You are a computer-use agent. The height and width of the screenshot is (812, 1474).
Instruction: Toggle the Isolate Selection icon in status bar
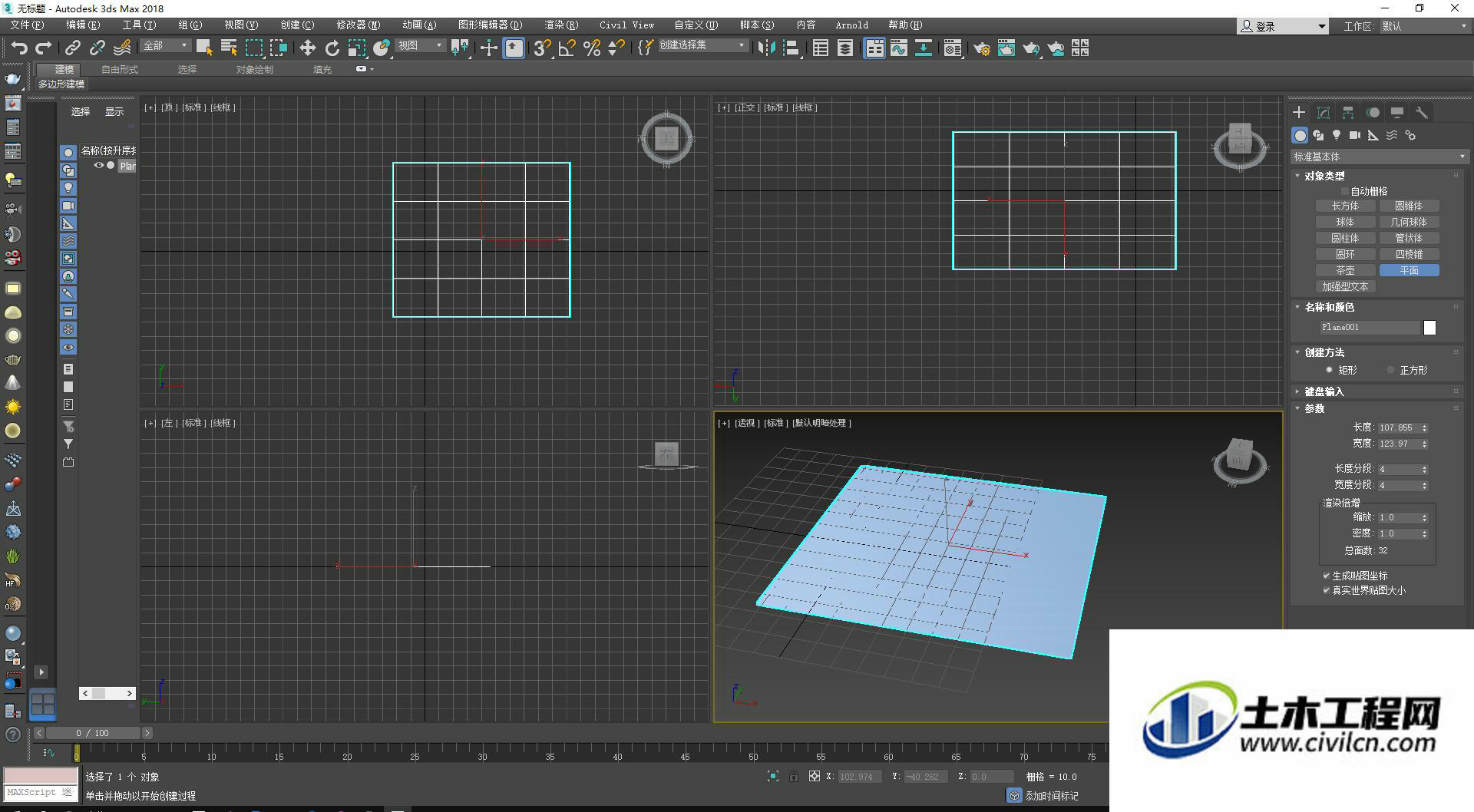click(x=773, y=777)
